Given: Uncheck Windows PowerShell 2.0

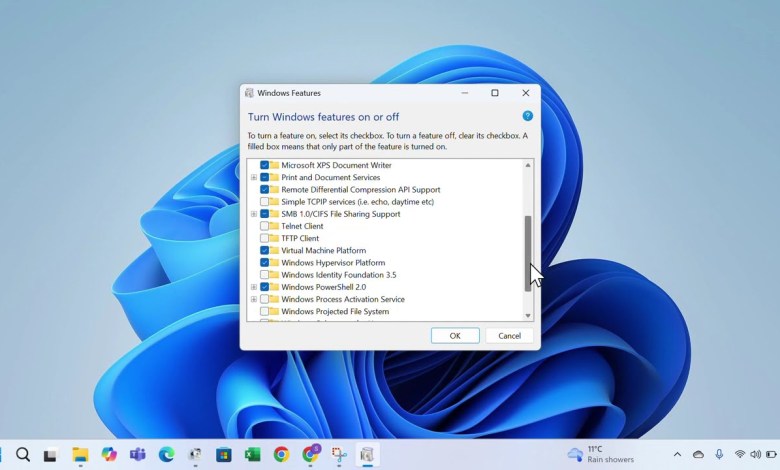Looking at the screenshot, I should (265, 287).
